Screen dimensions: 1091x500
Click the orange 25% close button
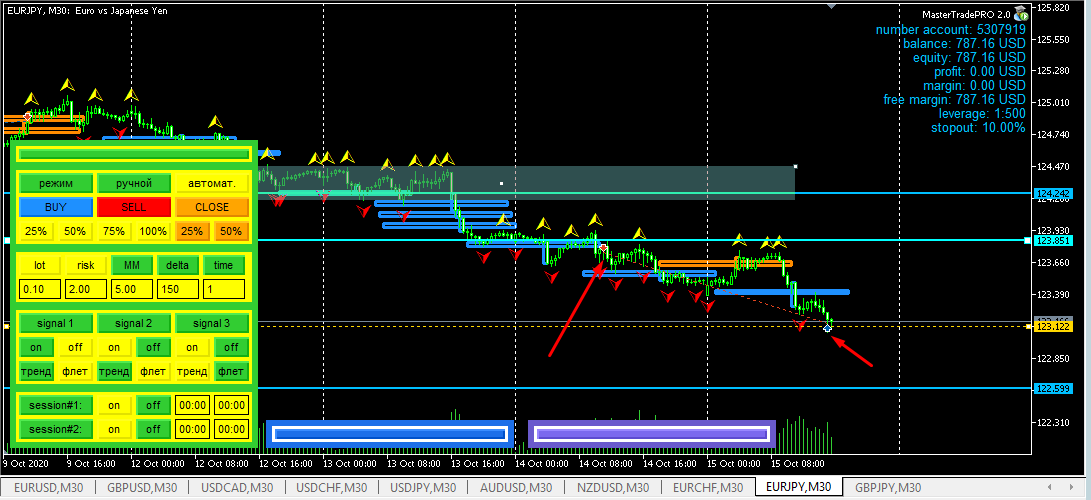[x=192, y=231]
